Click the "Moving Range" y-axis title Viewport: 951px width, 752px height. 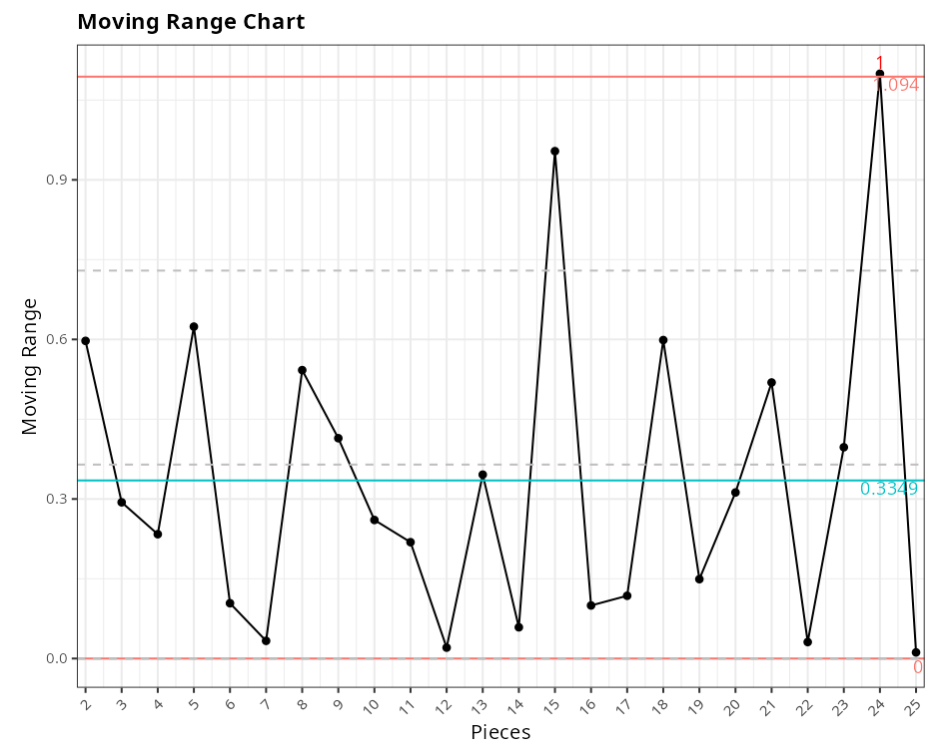point(30,366)
